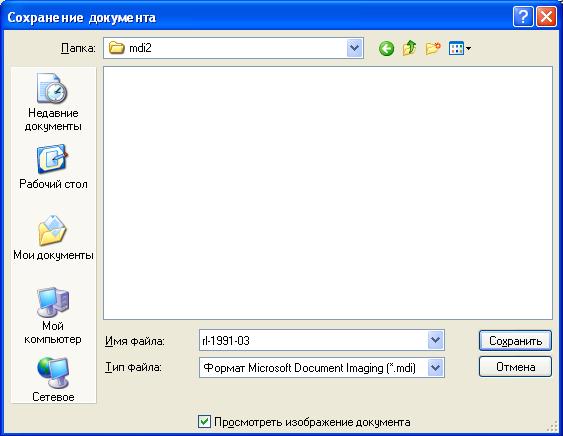Screen dimensions: 563x436
Task: Open Недавние документы shortcut
Action: pos(53,102)
